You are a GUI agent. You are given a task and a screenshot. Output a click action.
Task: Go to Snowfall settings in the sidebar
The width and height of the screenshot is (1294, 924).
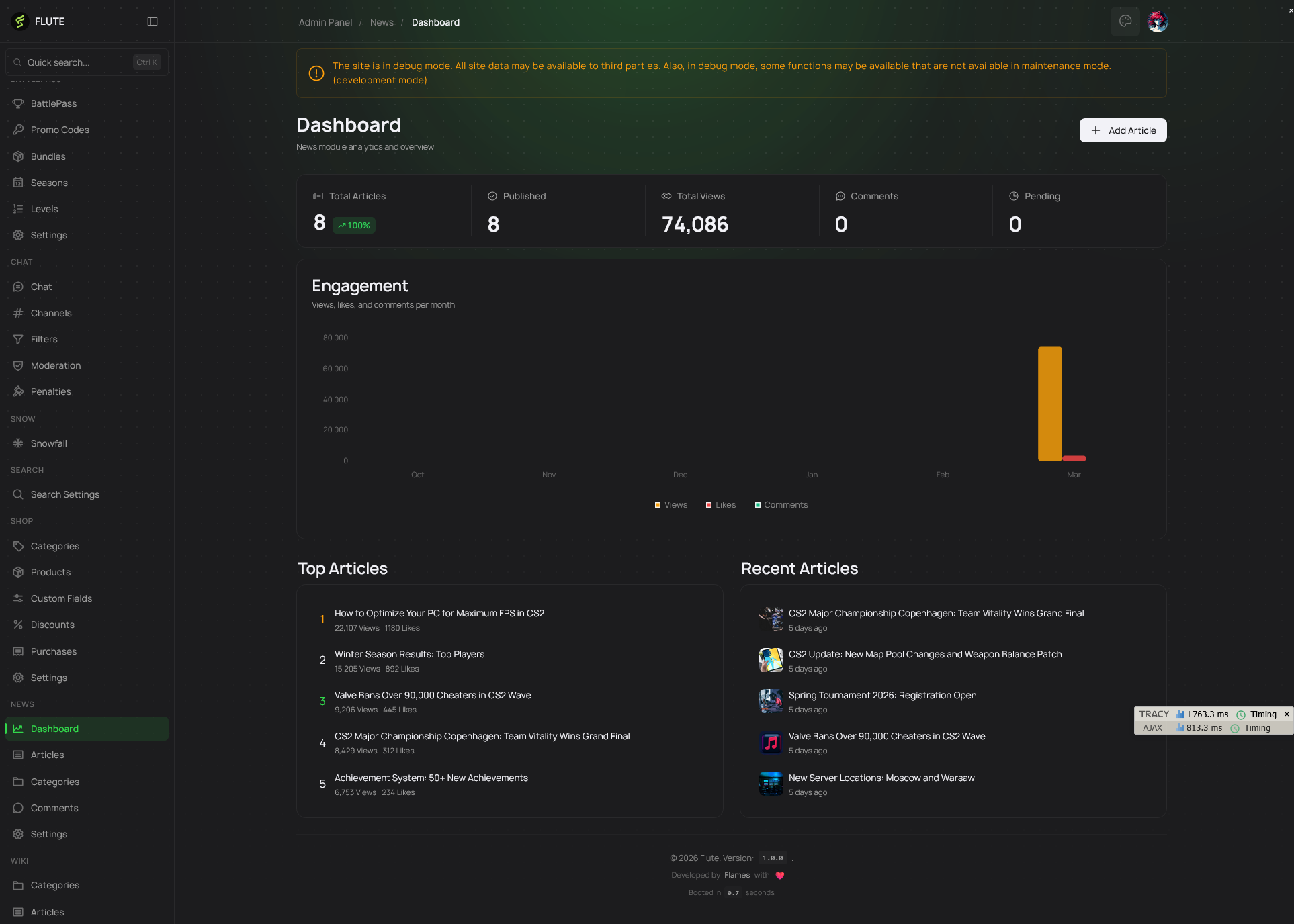pos(48,443)
